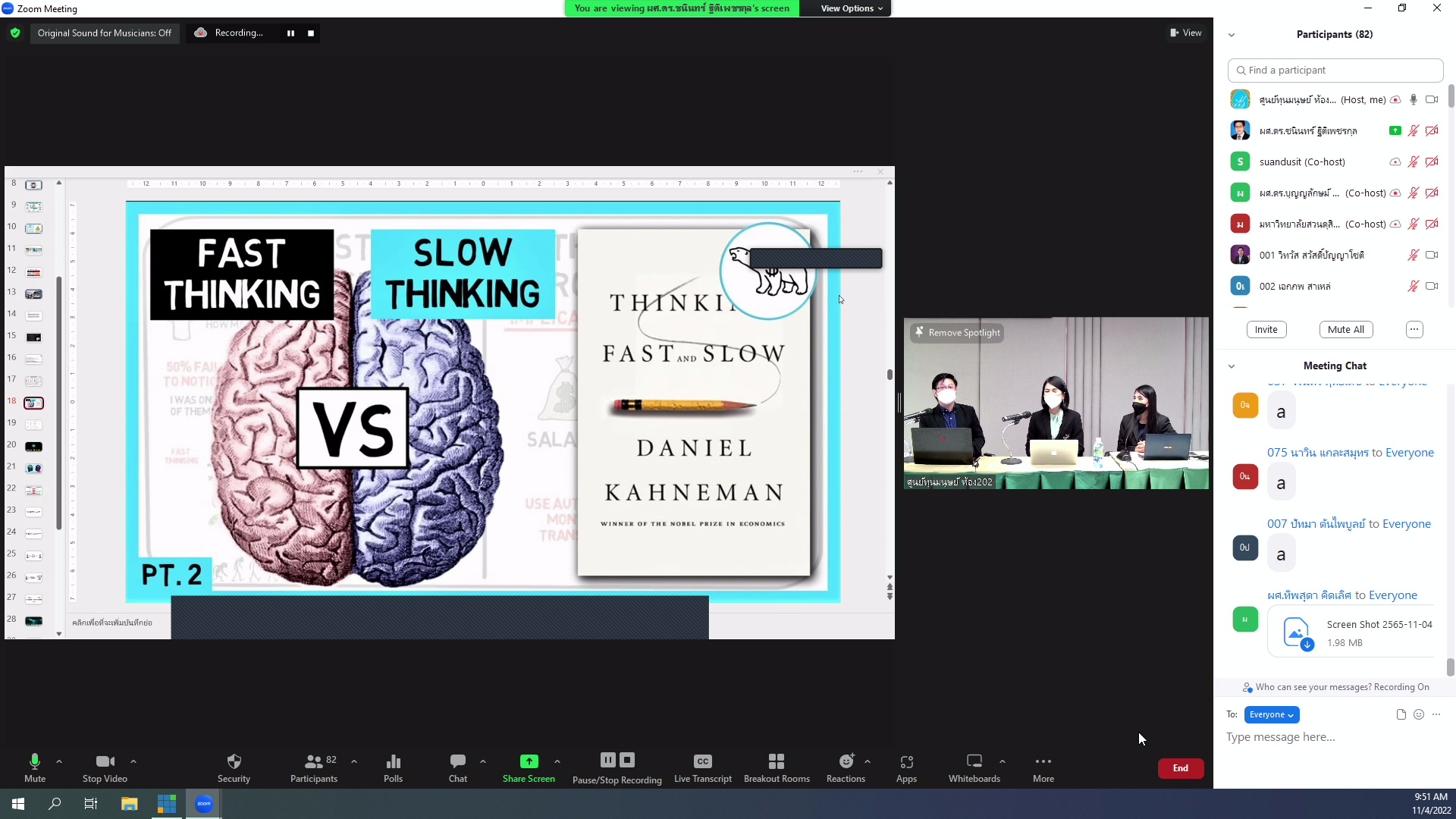Open File Explorer from taskbar
Viewport: 1456px width, 819px height.
129,804
